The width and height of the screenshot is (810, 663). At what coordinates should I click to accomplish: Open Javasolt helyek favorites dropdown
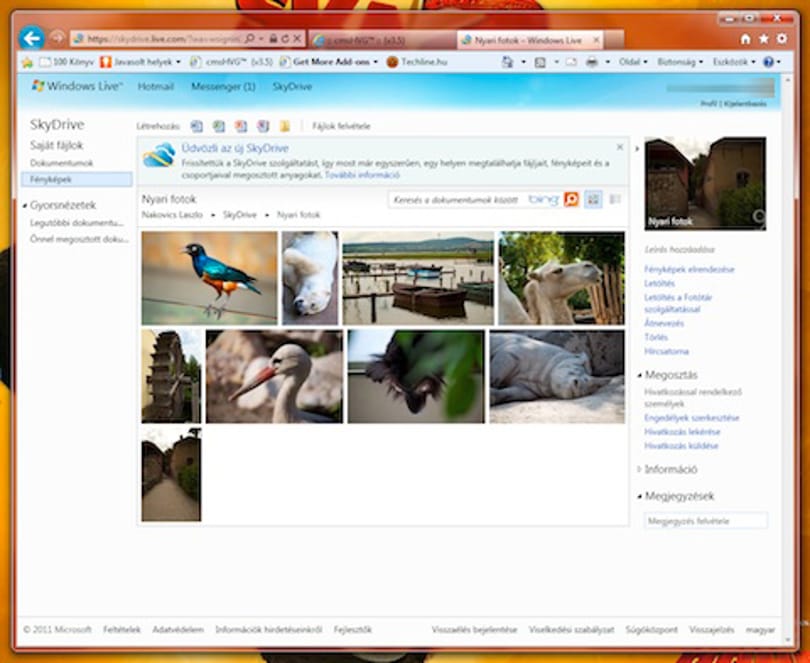pos(140,62)
